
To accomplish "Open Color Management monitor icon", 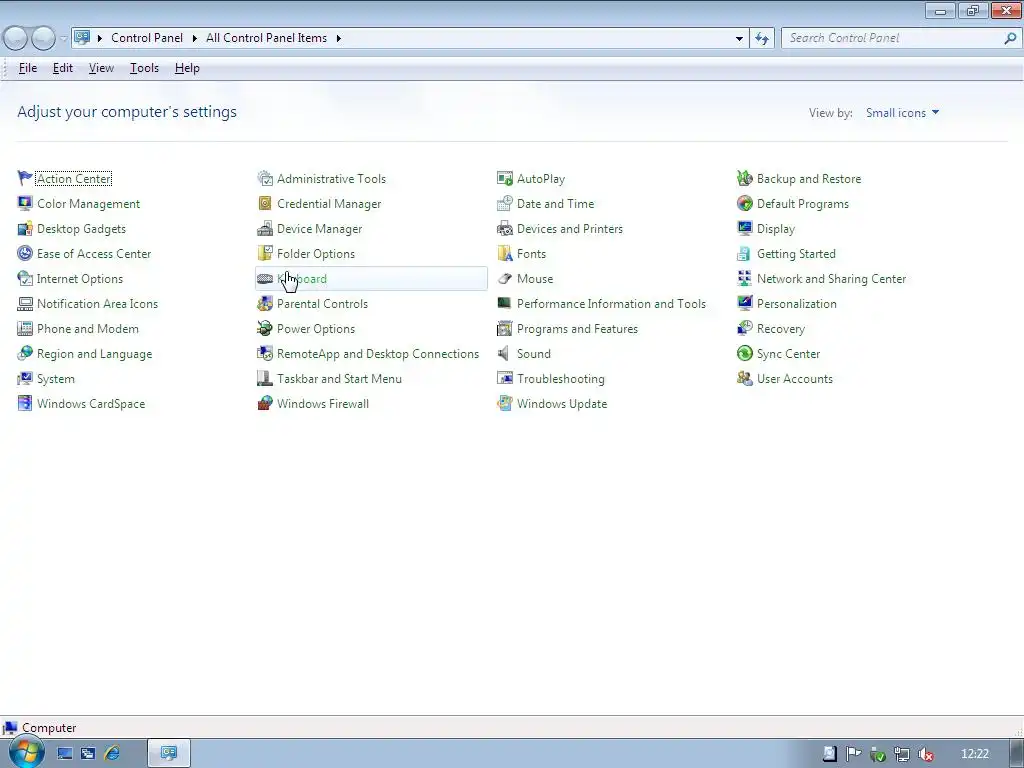I will pos(25,203).
